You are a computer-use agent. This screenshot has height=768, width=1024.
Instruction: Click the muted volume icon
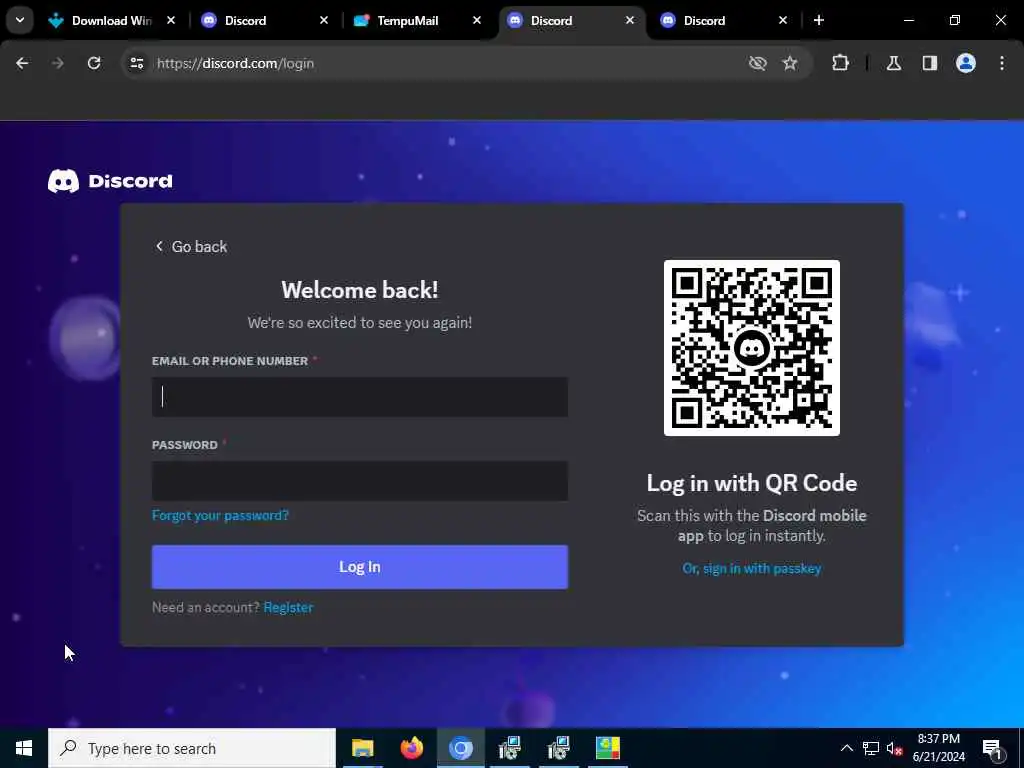point(894,748)
